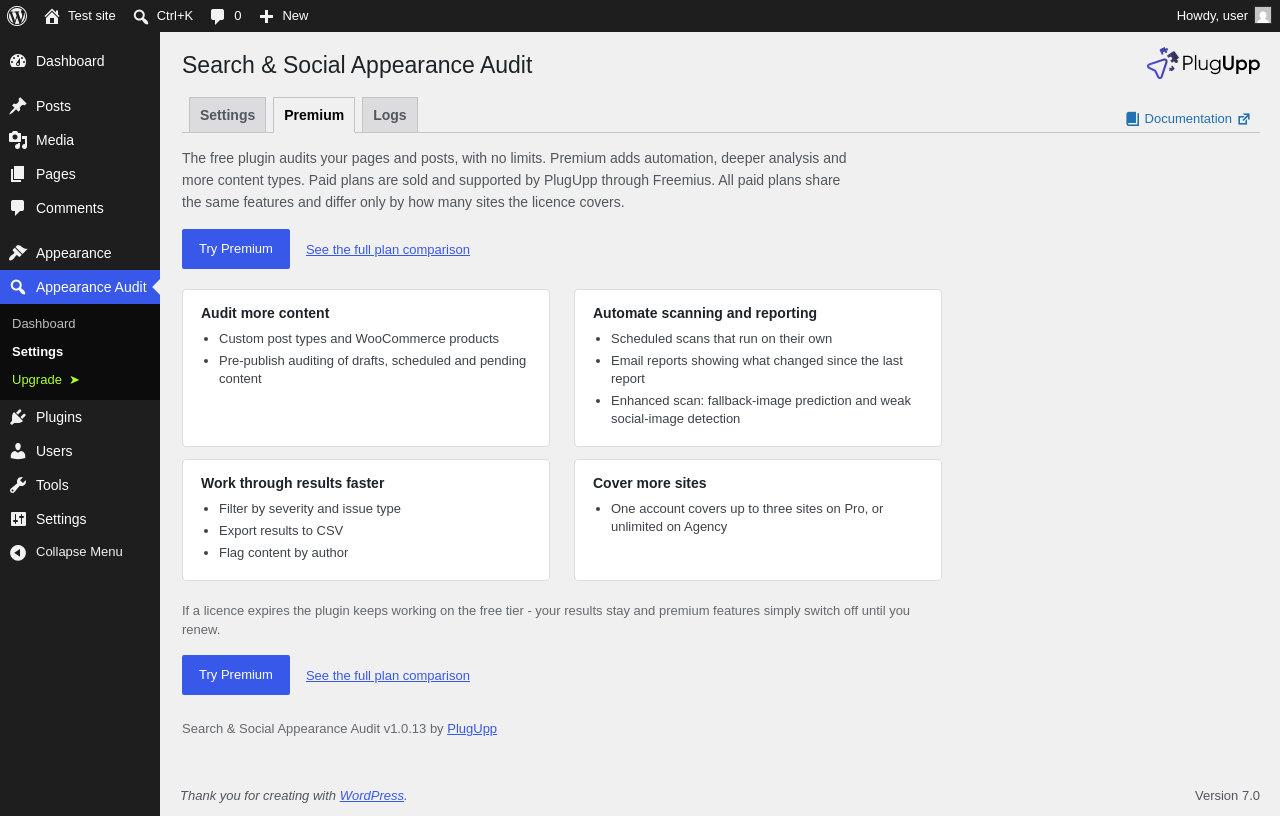This screenshot has width=1280, height=816.
Task: Click Flag content by author item
Action: 284,553
